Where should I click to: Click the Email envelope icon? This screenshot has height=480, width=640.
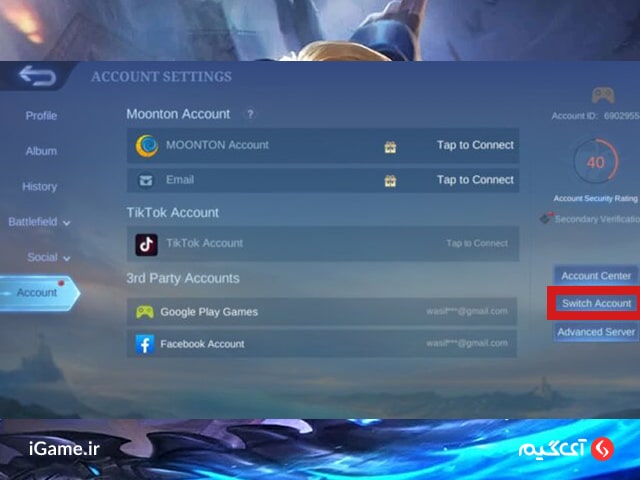pyautogui.click(x=146, y=180)
